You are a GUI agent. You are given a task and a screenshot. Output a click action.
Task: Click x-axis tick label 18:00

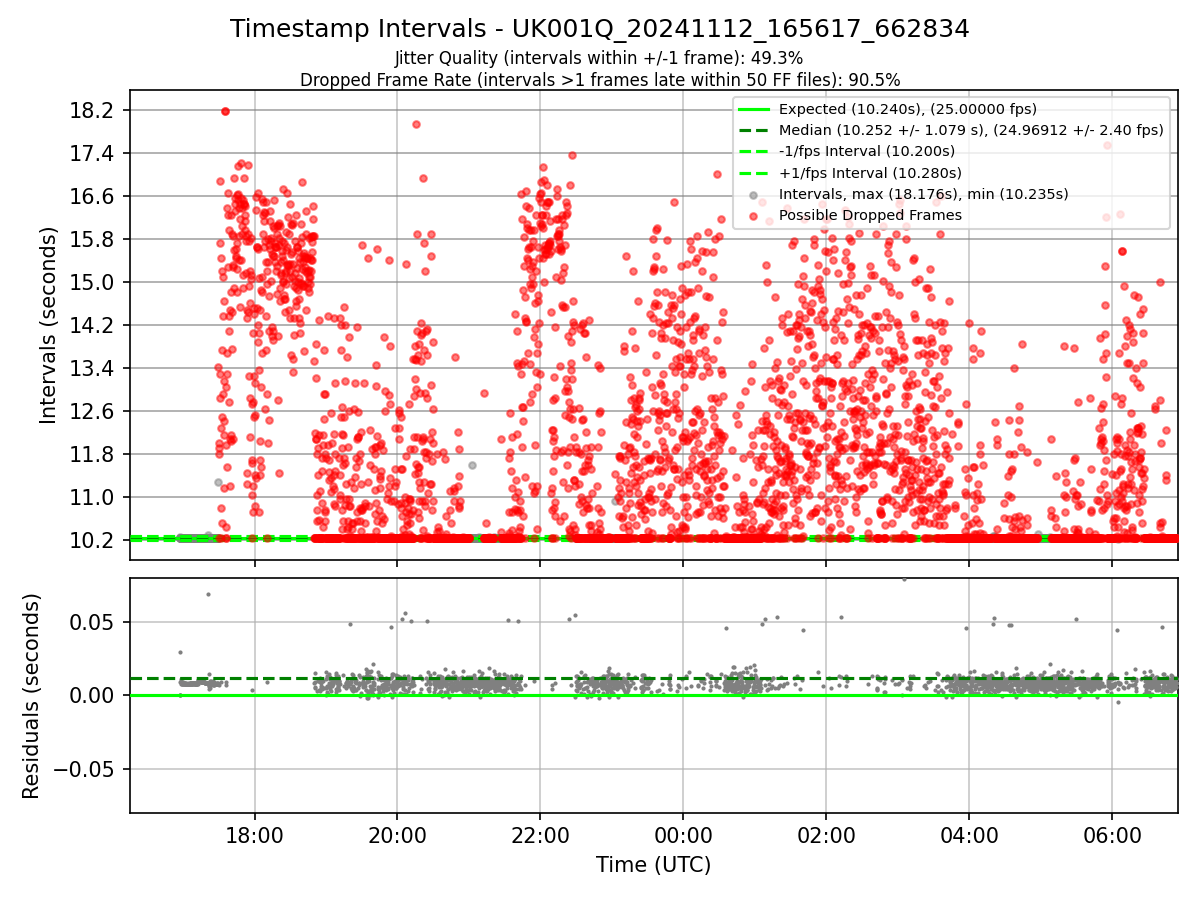254,835
